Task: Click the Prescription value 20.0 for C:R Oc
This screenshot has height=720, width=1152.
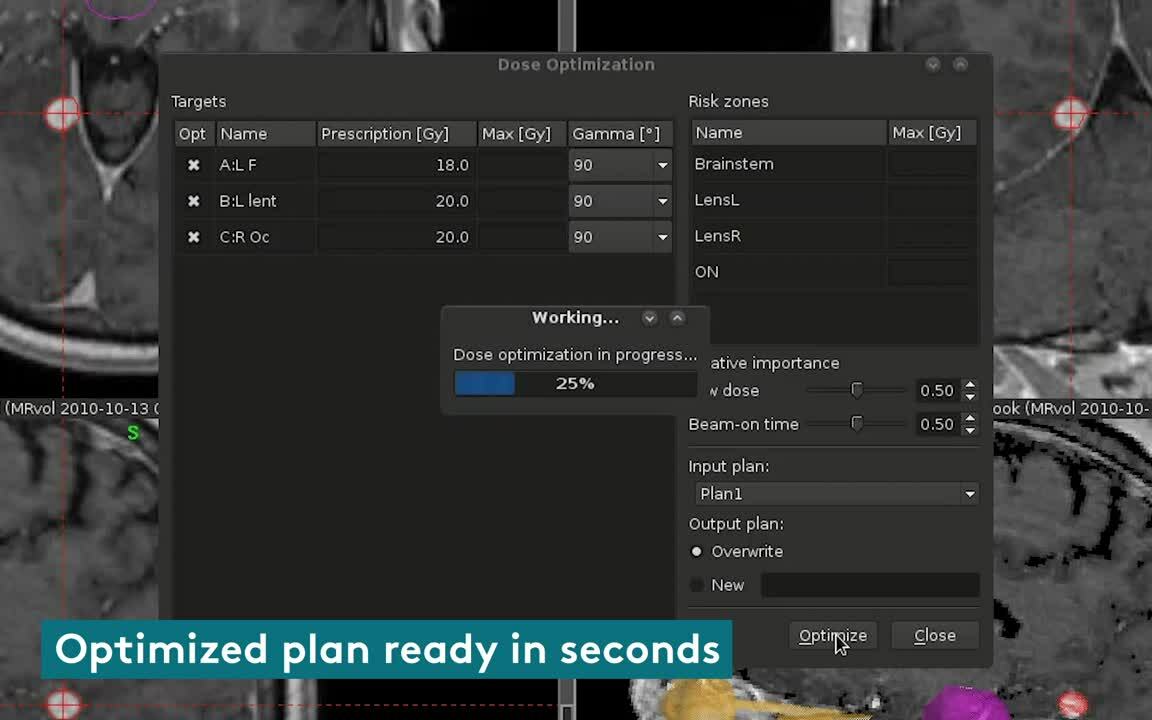Action: coord(397,237)
